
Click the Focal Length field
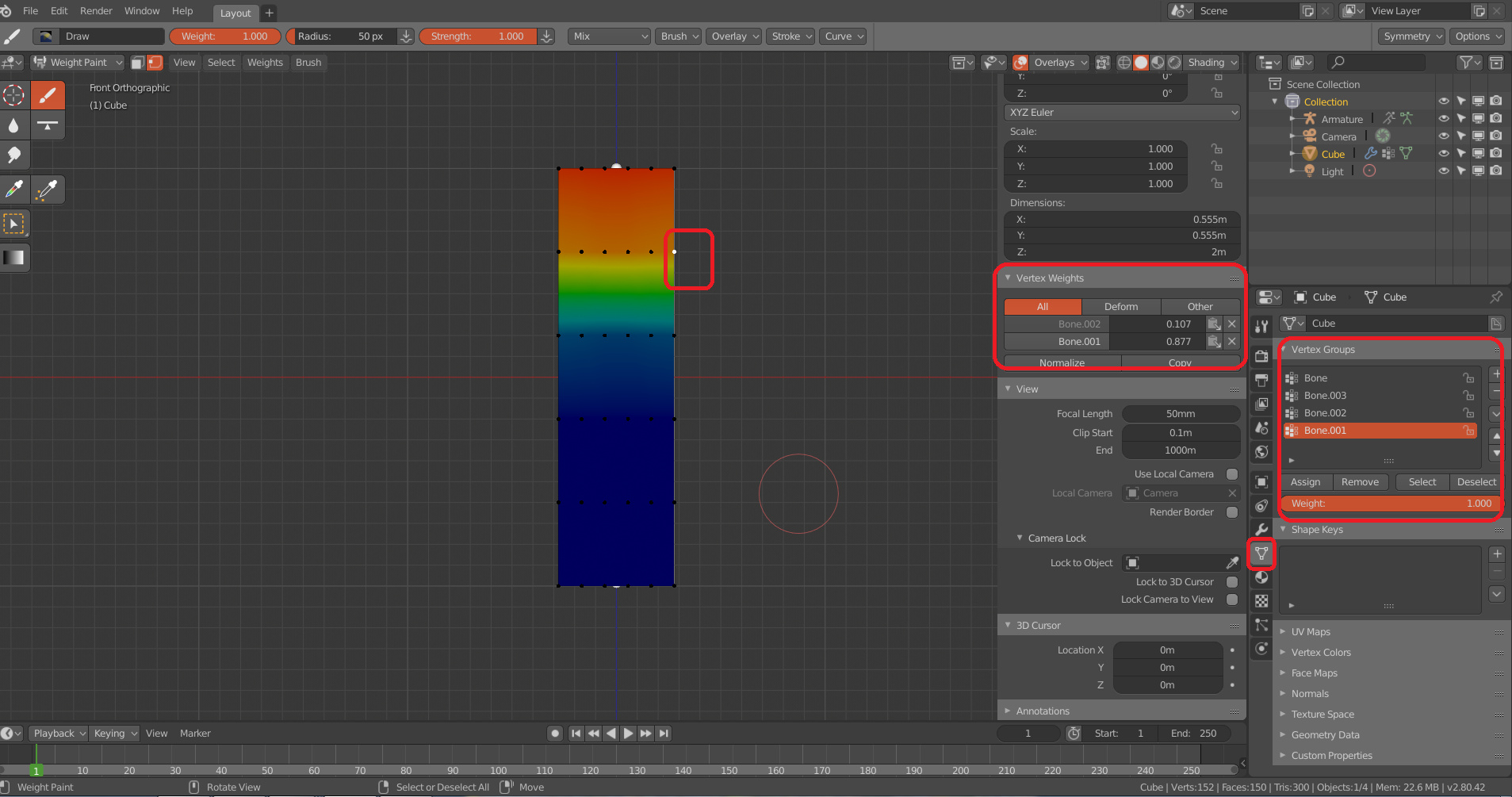(1181, 414)
